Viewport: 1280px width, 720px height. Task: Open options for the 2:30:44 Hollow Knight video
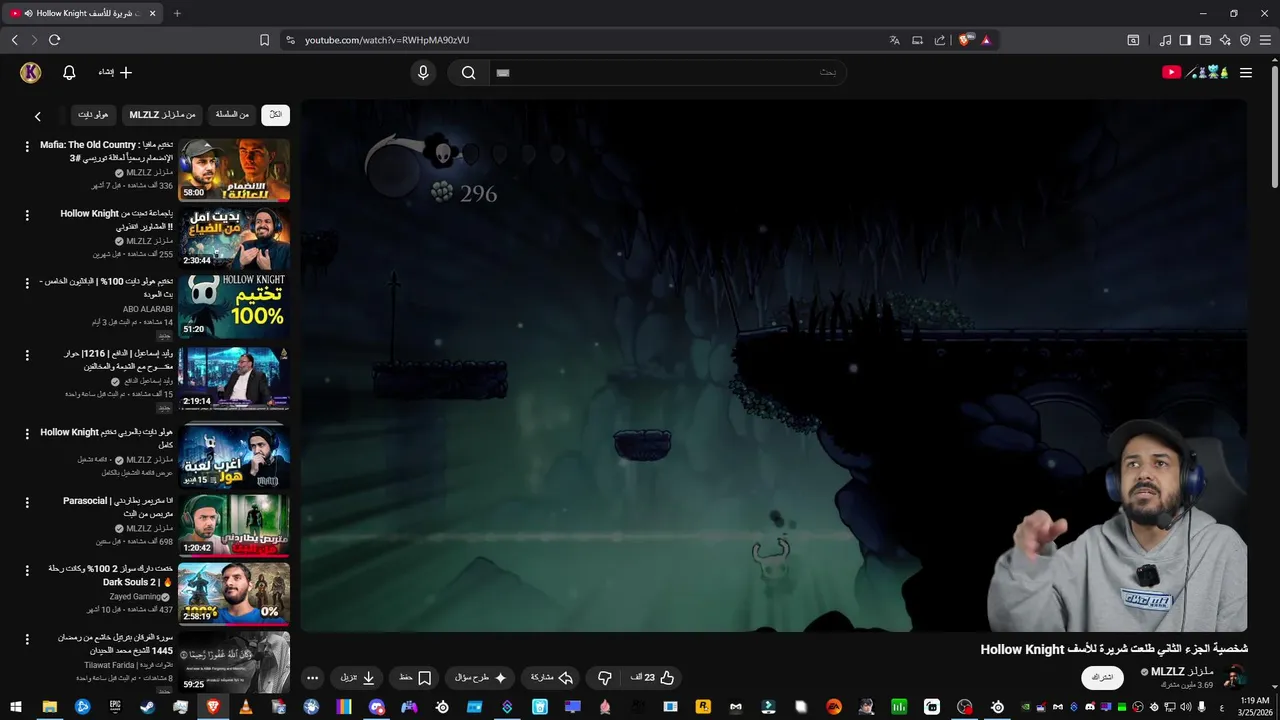click(x=27, y=215)
